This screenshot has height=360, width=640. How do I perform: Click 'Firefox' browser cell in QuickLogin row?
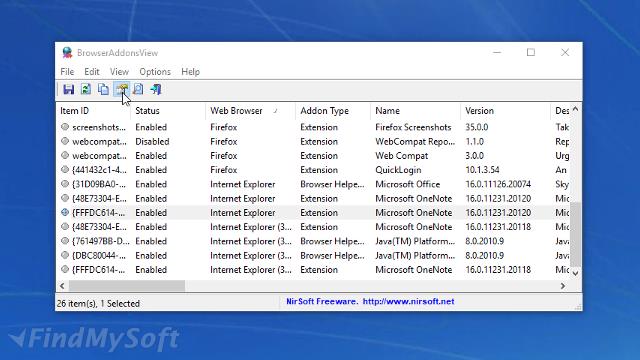[x=224, y=170]
